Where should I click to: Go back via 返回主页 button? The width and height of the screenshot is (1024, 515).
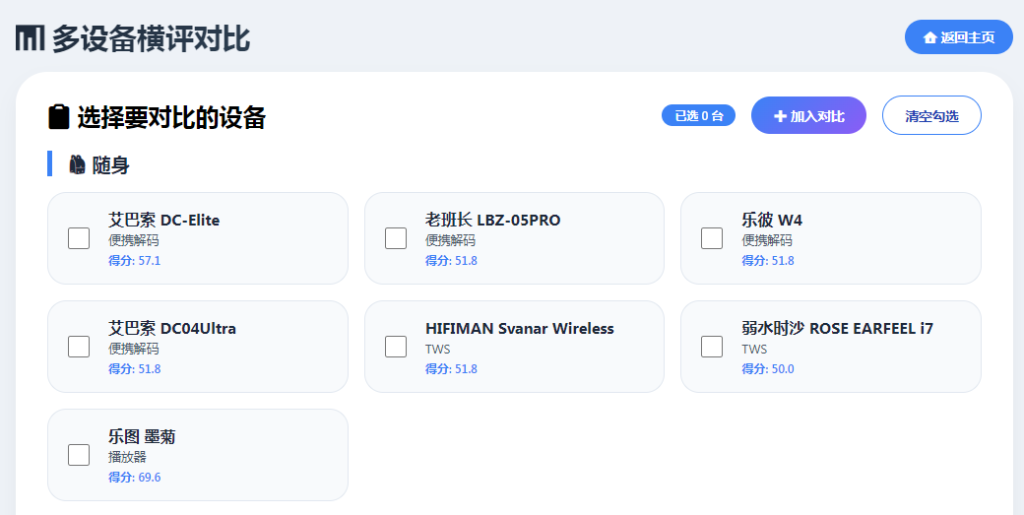pos(959,37)
